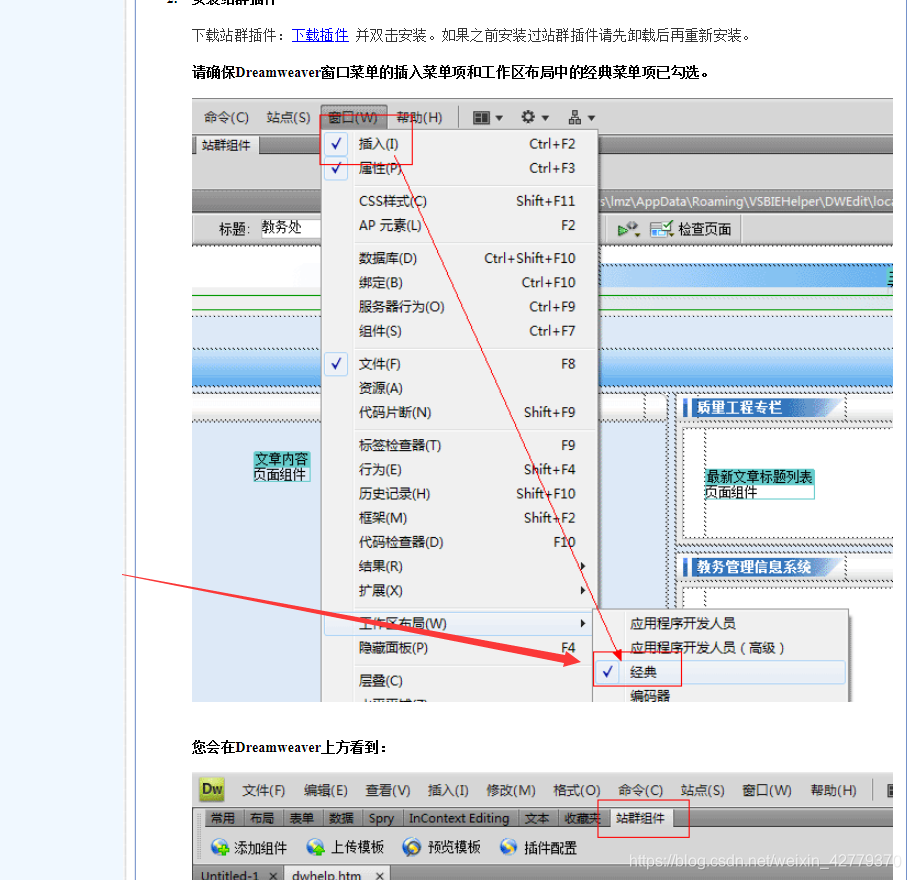
Task: Expand the 结果(R) submenu
Action: 461,566
